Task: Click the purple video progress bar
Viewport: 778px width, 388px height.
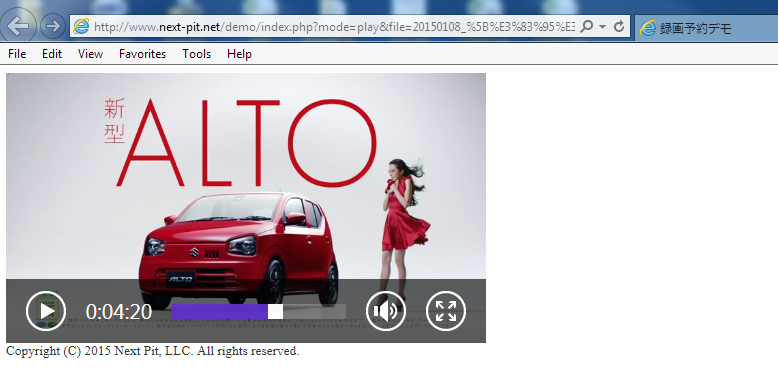Action: [220, 312]
